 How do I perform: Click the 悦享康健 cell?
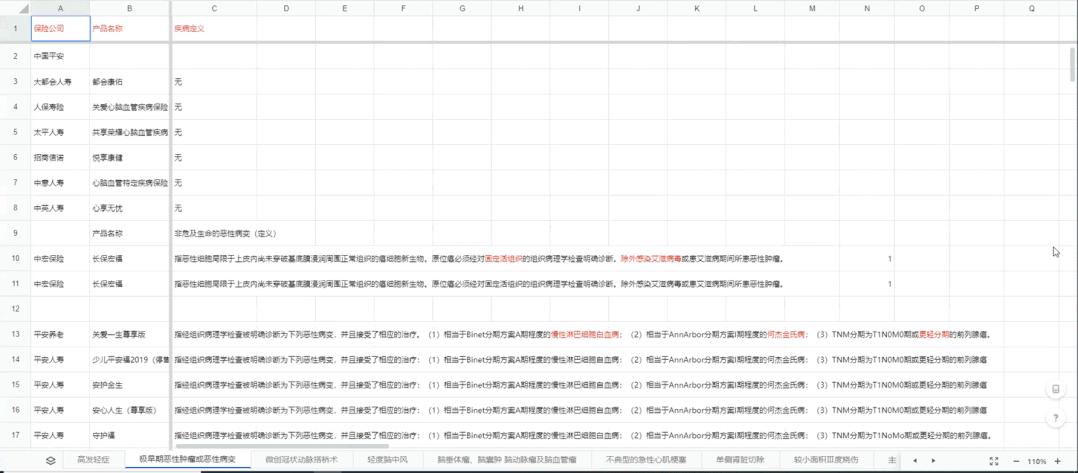coord(131,157)
